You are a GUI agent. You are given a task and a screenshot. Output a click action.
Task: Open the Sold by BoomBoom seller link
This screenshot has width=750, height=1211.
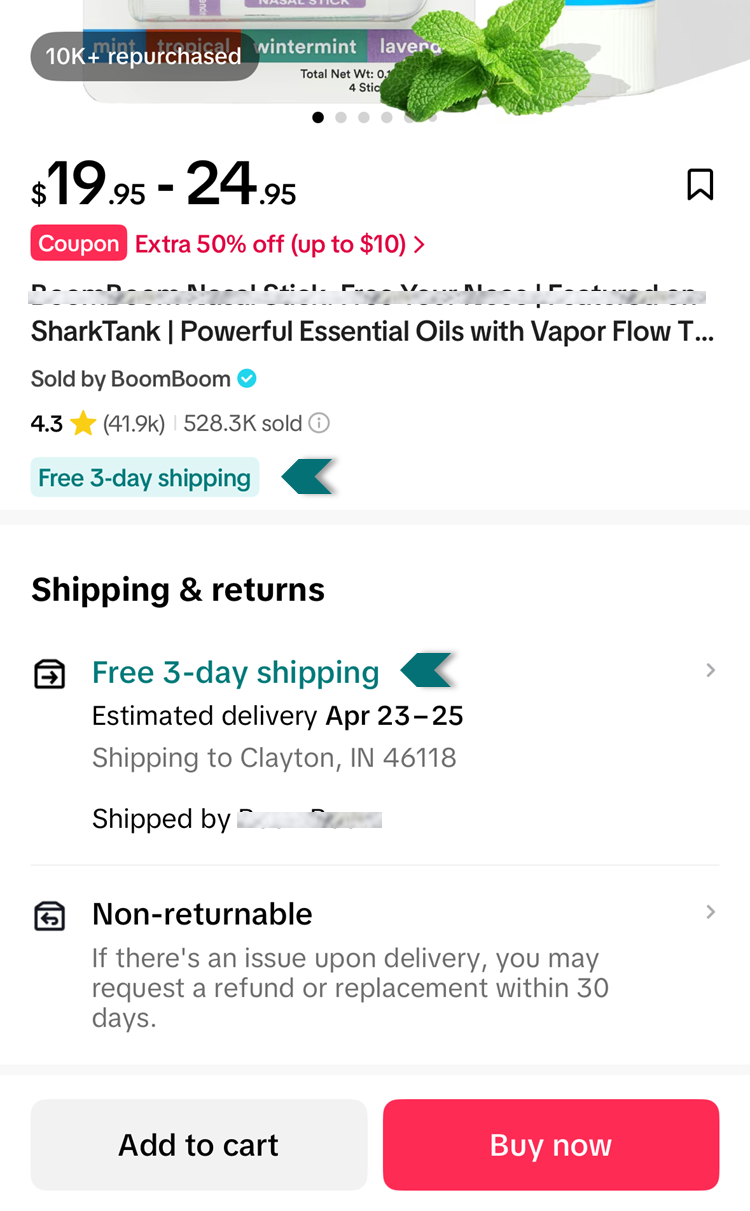click(x=131, y=379)
